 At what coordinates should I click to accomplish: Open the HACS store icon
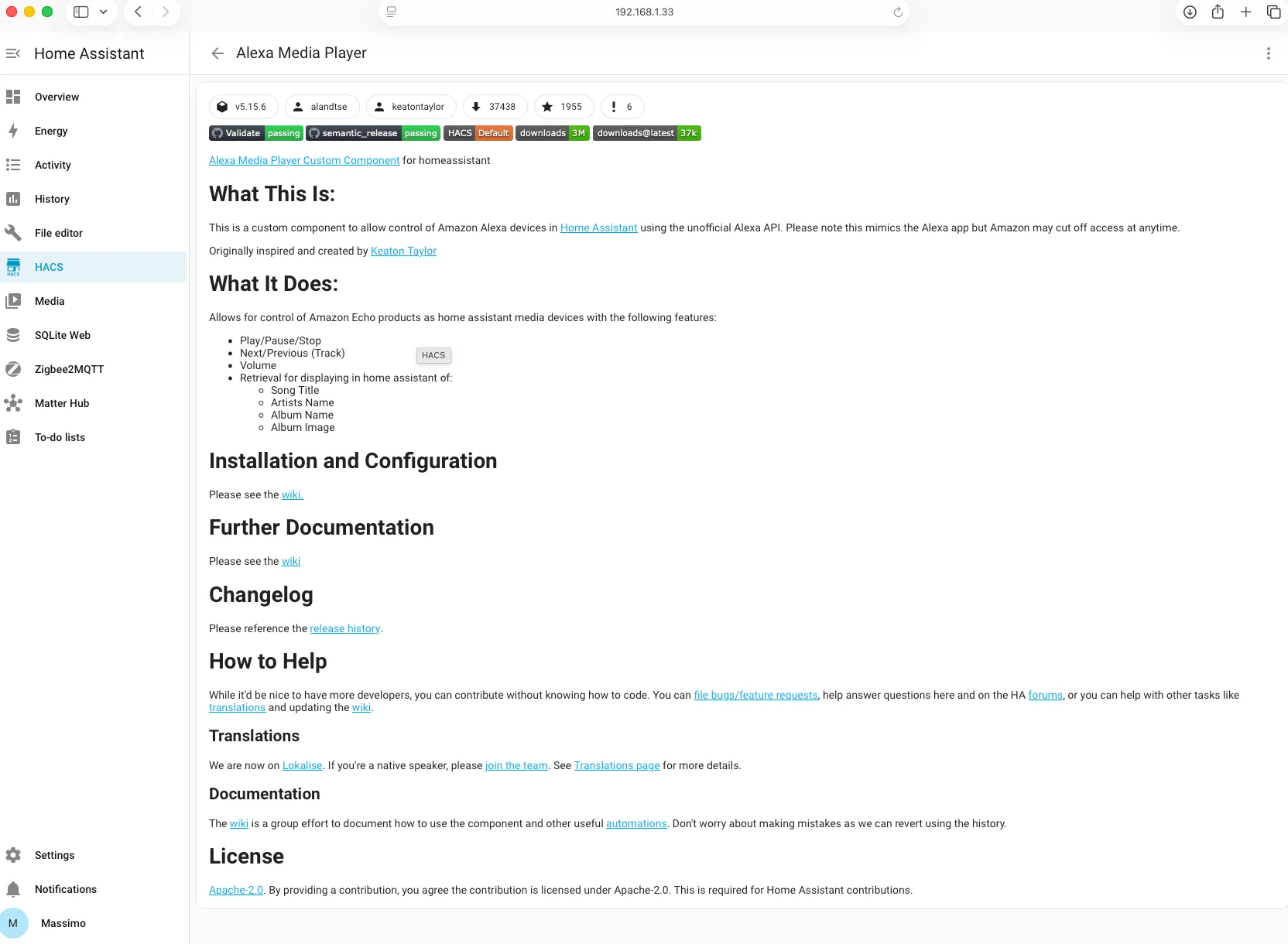click(13, 267)
